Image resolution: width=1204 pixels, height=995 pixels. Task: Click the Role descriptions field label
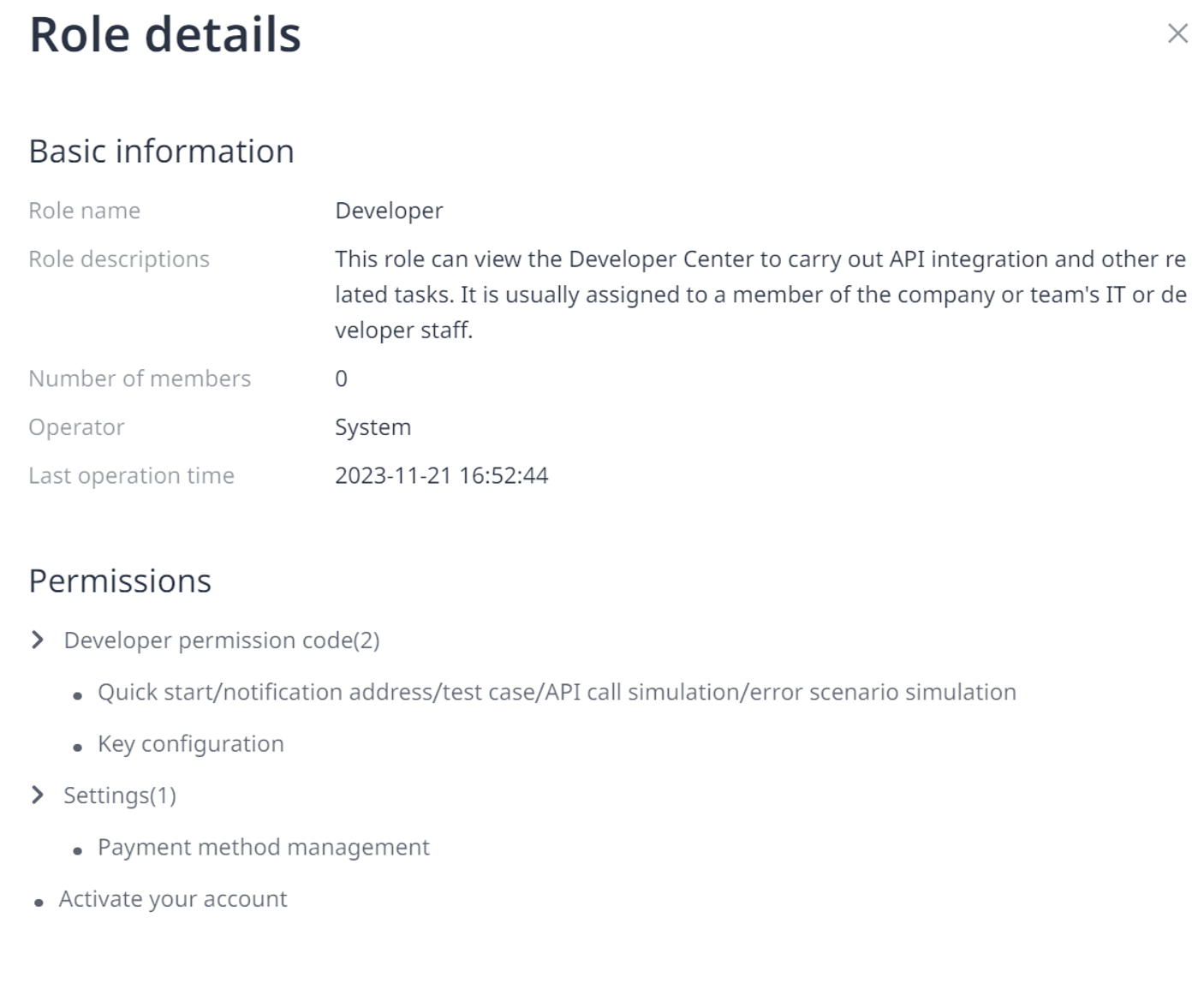[x=119, y=259]
